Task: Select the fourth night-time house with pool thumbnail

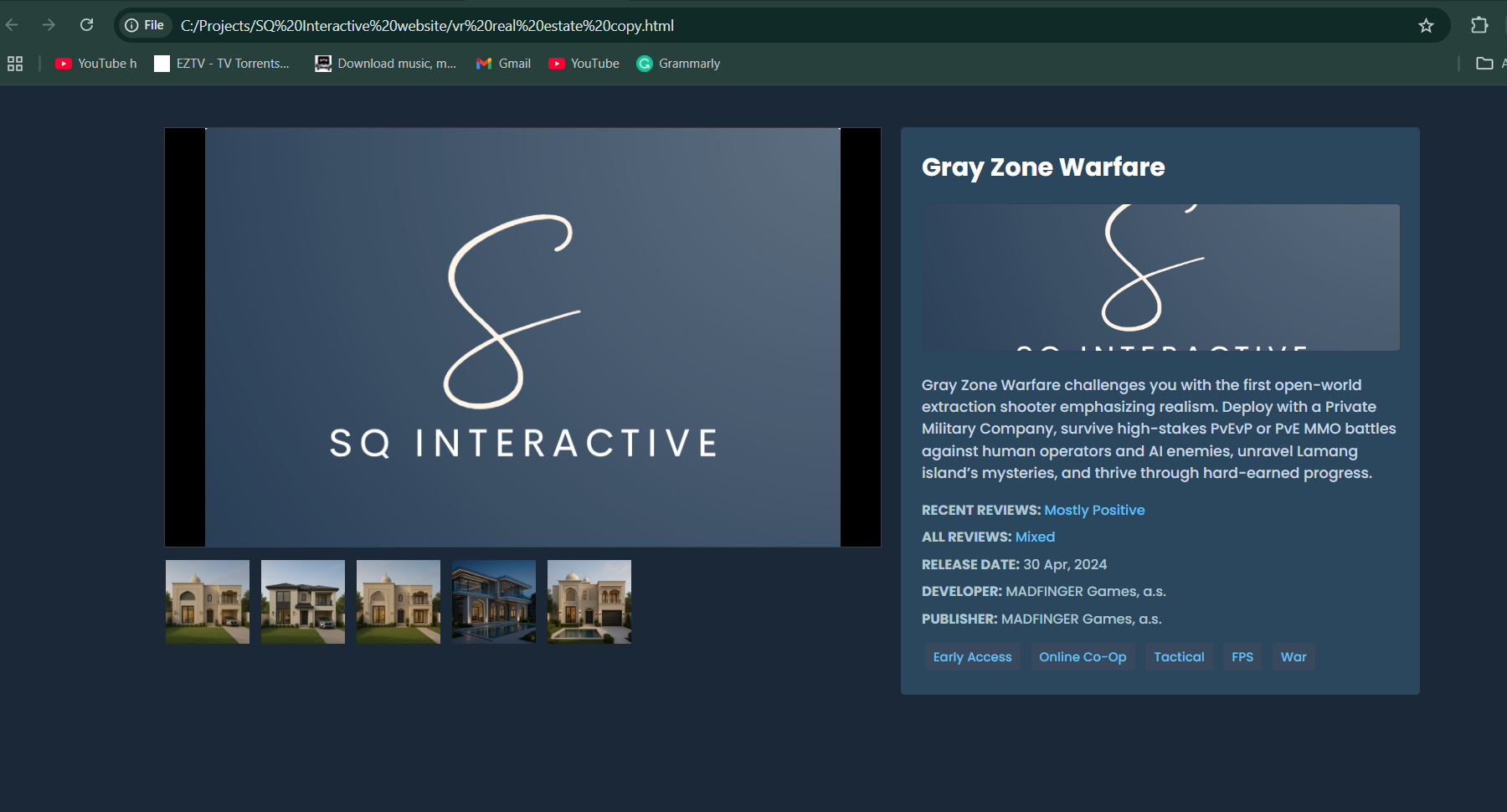Action: pos(494,602)
